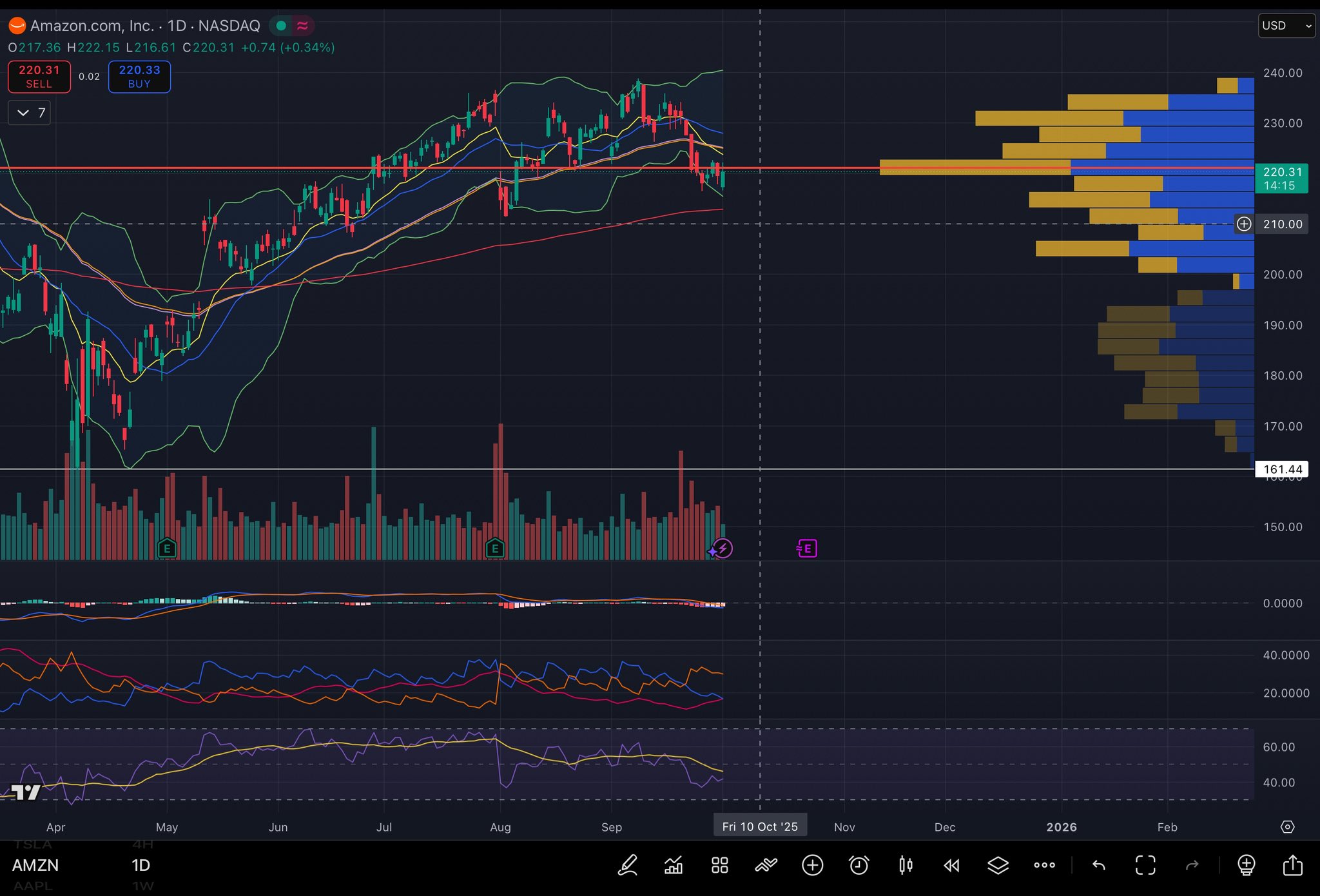This screenshot has height=896, width=1320.
Task: Change the 1D timeframe interval
Action: 141,865
